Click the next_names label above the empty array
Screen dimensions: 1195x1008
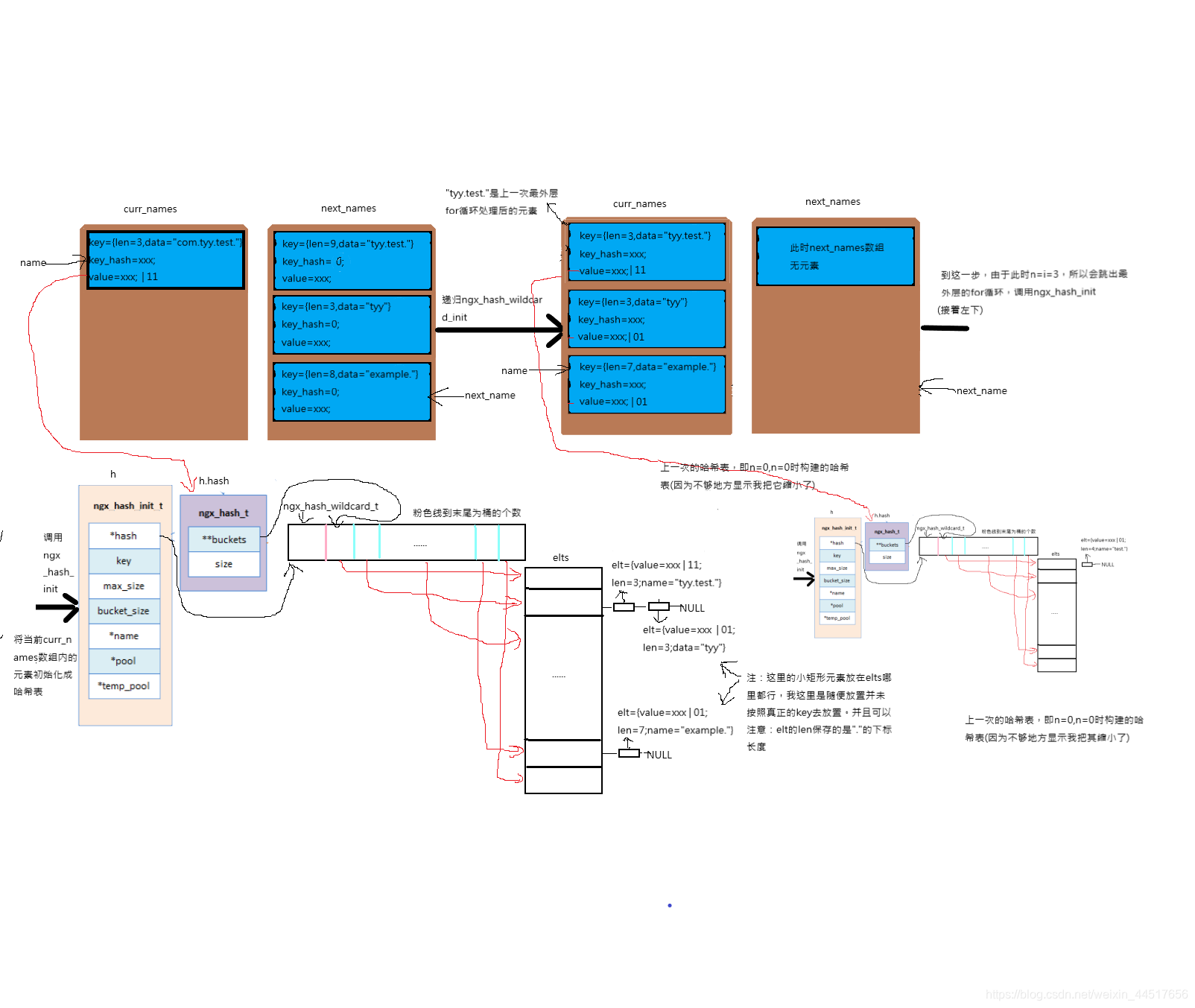832,202
